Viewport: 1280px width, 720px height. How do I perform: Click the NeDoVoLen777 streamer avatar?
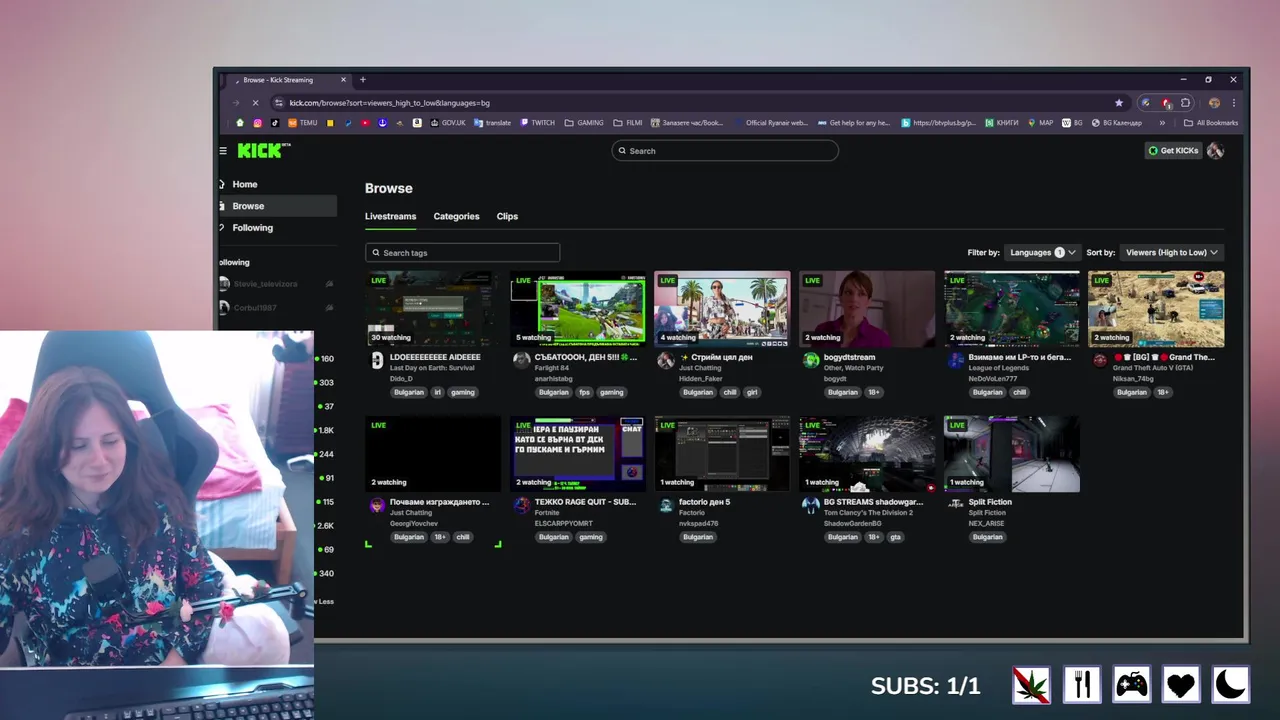pos(956,360)
